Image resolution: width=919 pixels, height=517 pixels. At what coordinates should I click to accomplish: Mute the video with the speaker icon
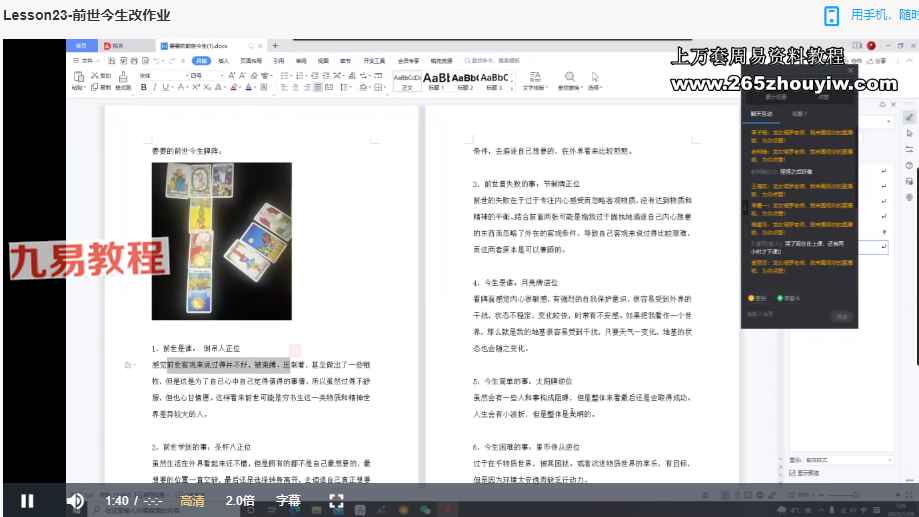point(75,501)
